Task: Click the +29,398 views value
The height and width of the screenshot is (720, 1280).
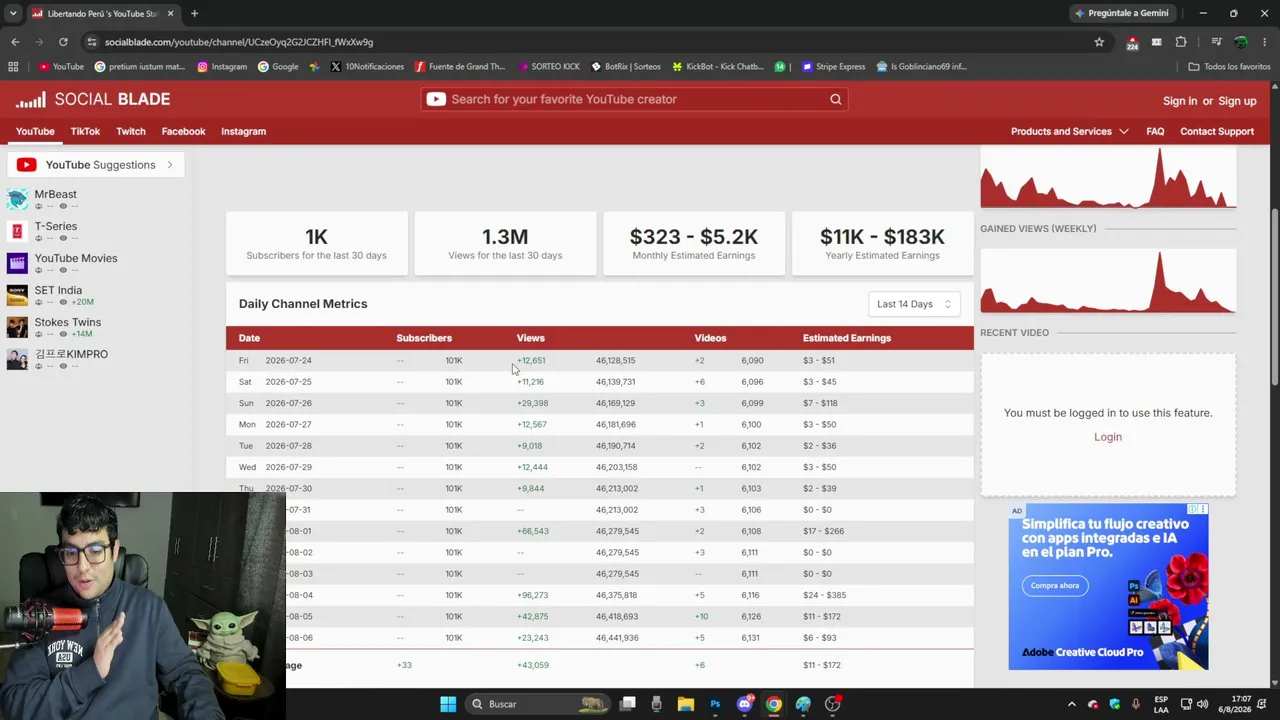Action: tap(532, 403)
